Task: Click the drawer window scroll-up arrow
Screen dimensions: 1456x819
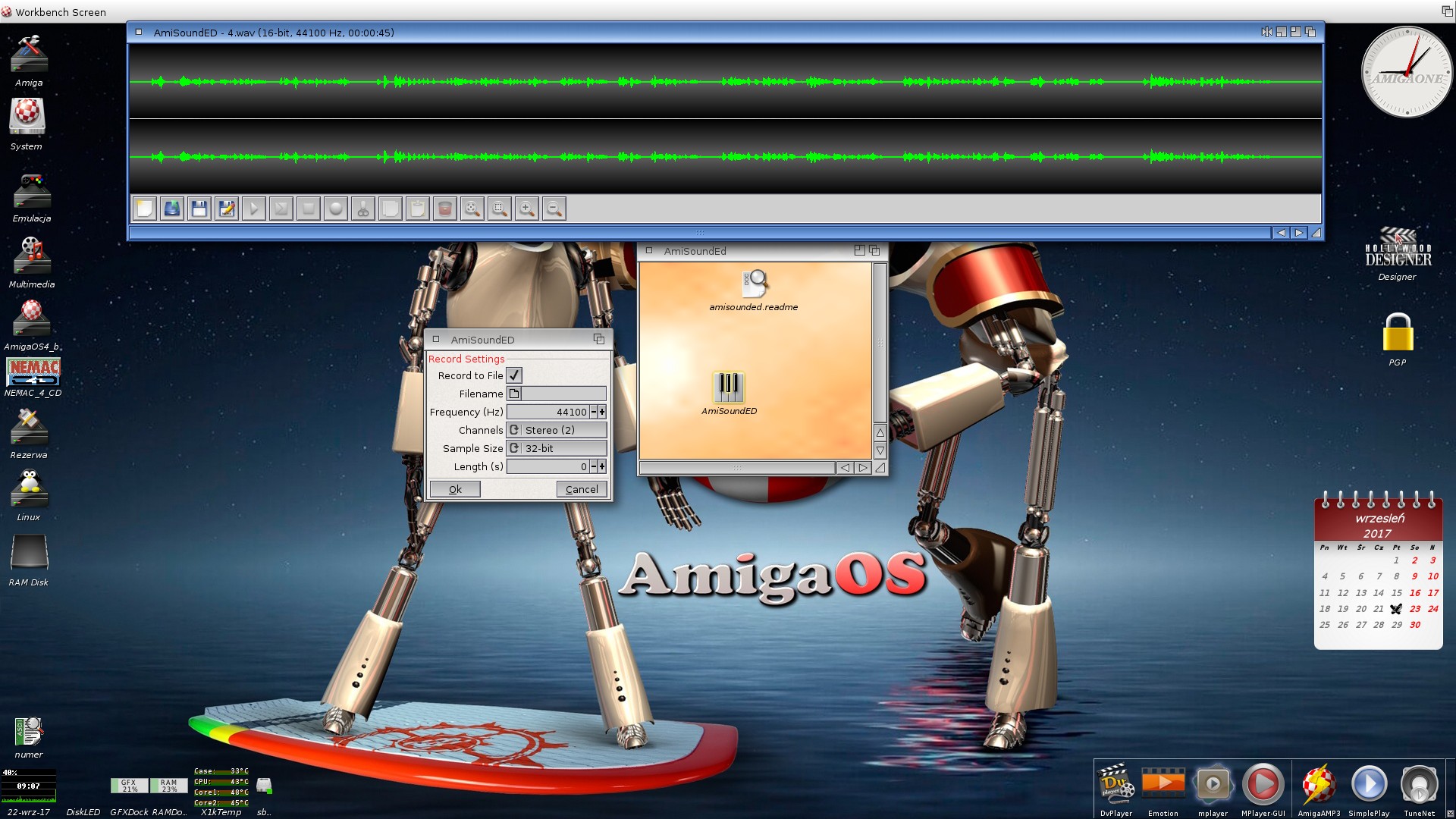Action: click(x=880, y=432)
